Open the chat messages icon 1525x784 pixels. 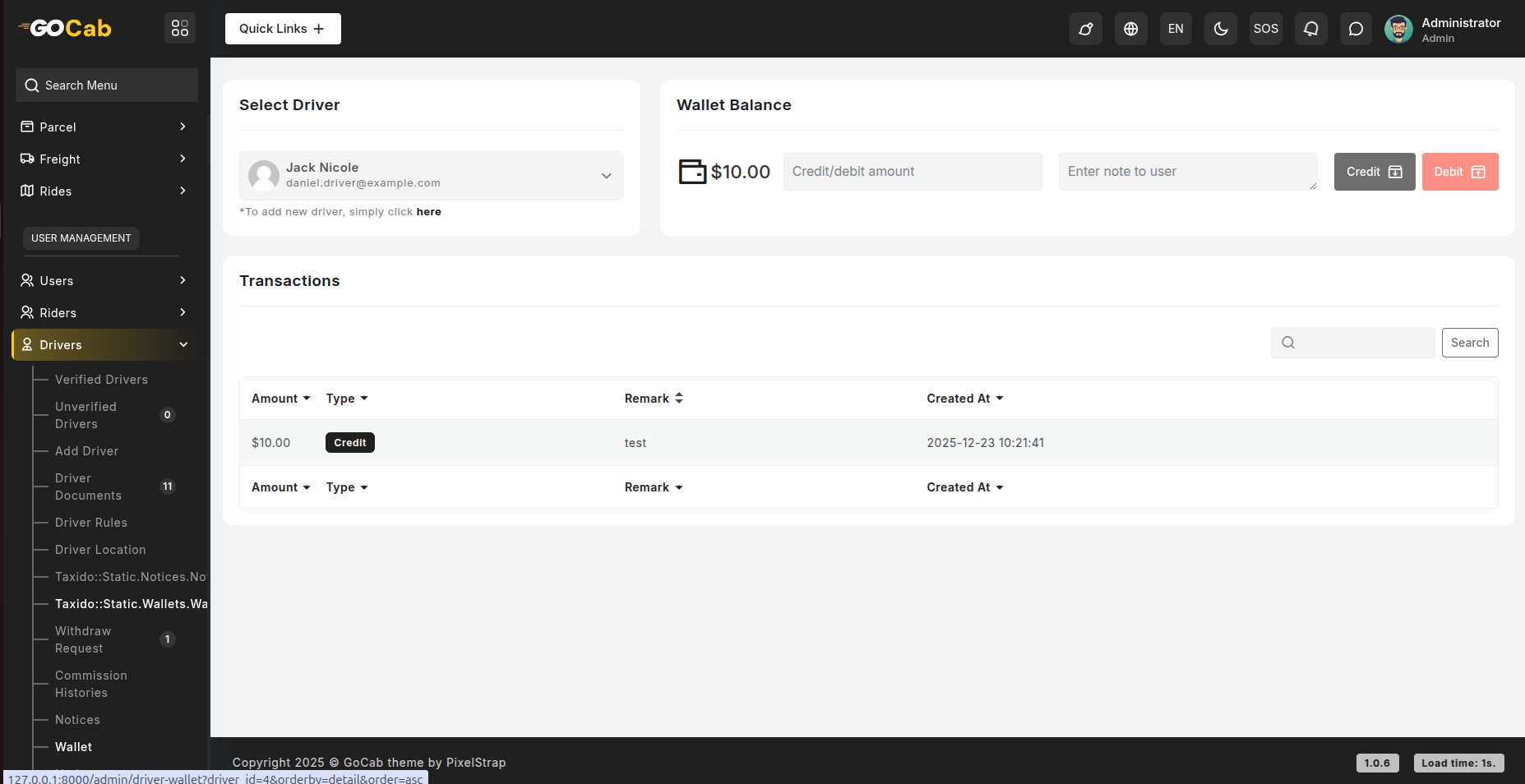pos(1356,29)
